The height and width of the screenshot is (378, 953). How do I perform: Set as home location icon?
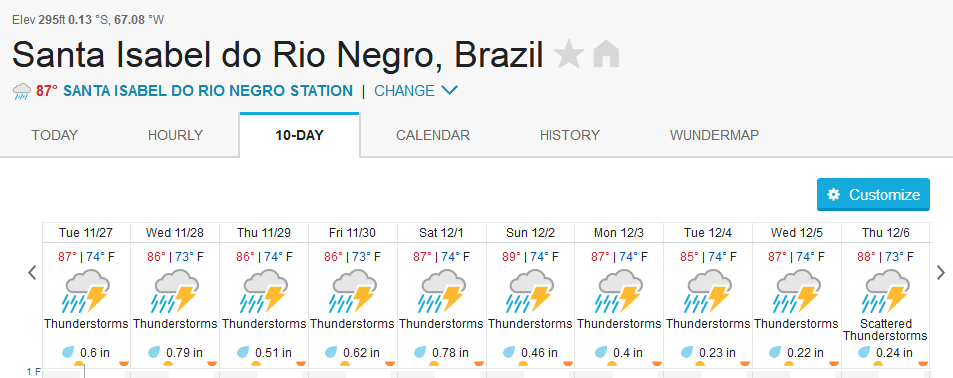606,54
